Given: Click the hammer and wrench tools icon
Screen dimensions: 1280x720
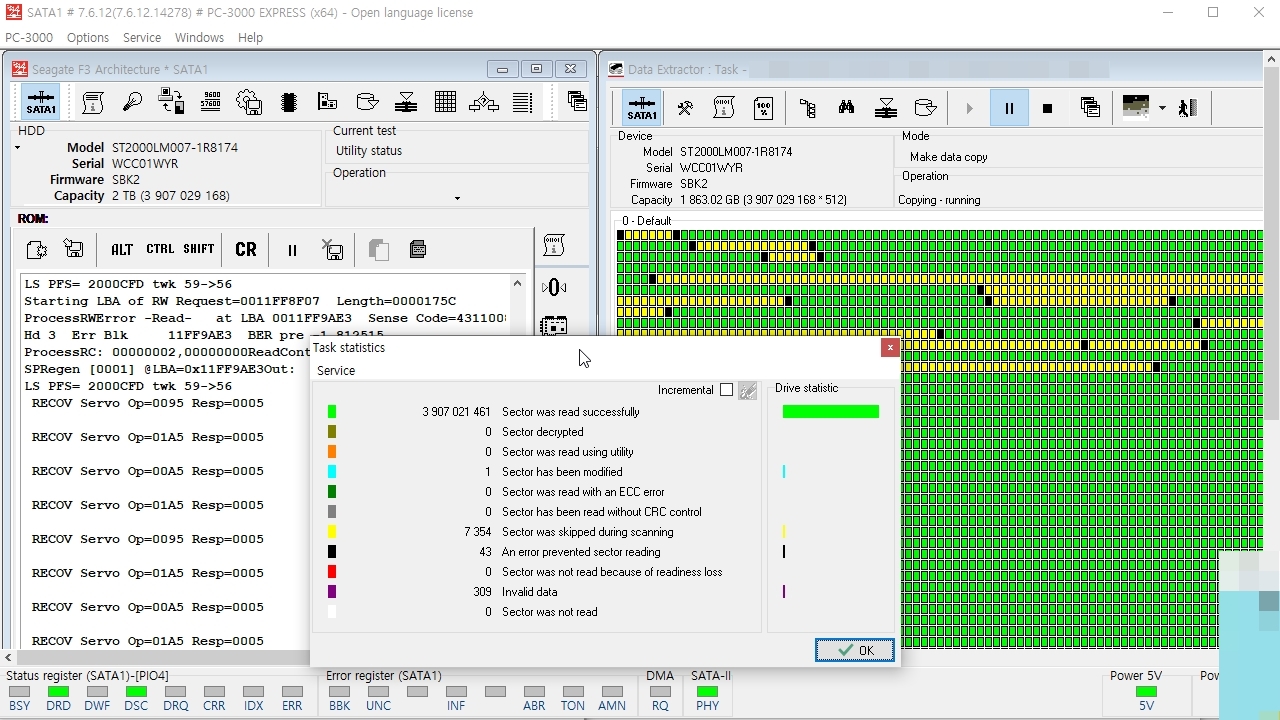Looking at the screenshot, I should coord(685,108).
